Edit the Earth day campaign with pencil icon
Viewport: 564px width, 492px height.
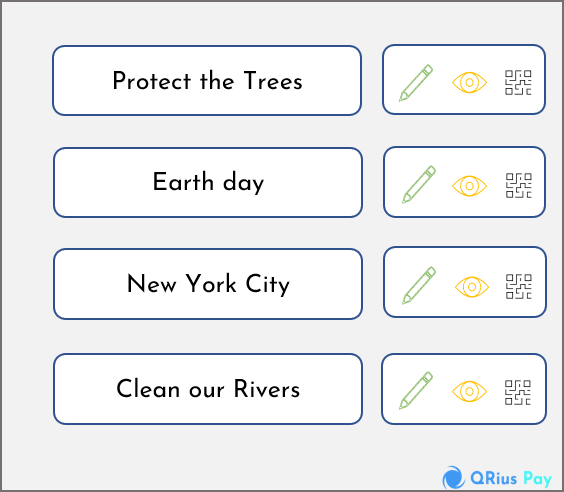click(419, 184)
